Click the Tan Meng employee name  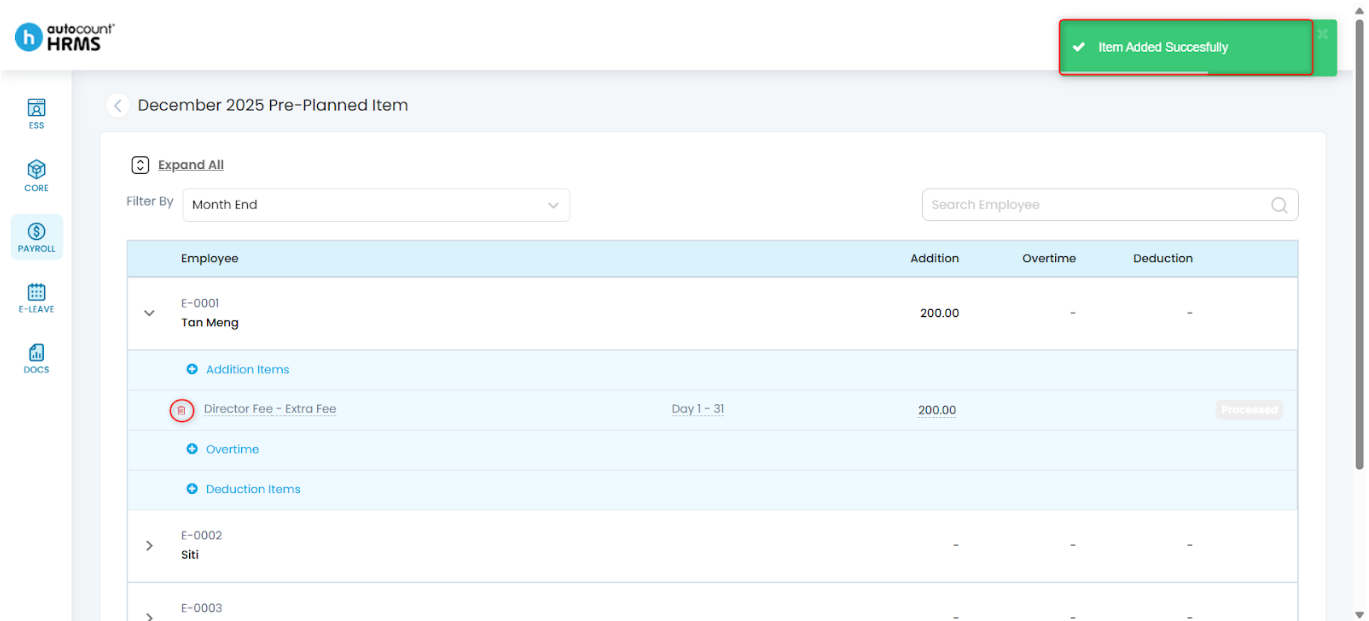point(210,323)
